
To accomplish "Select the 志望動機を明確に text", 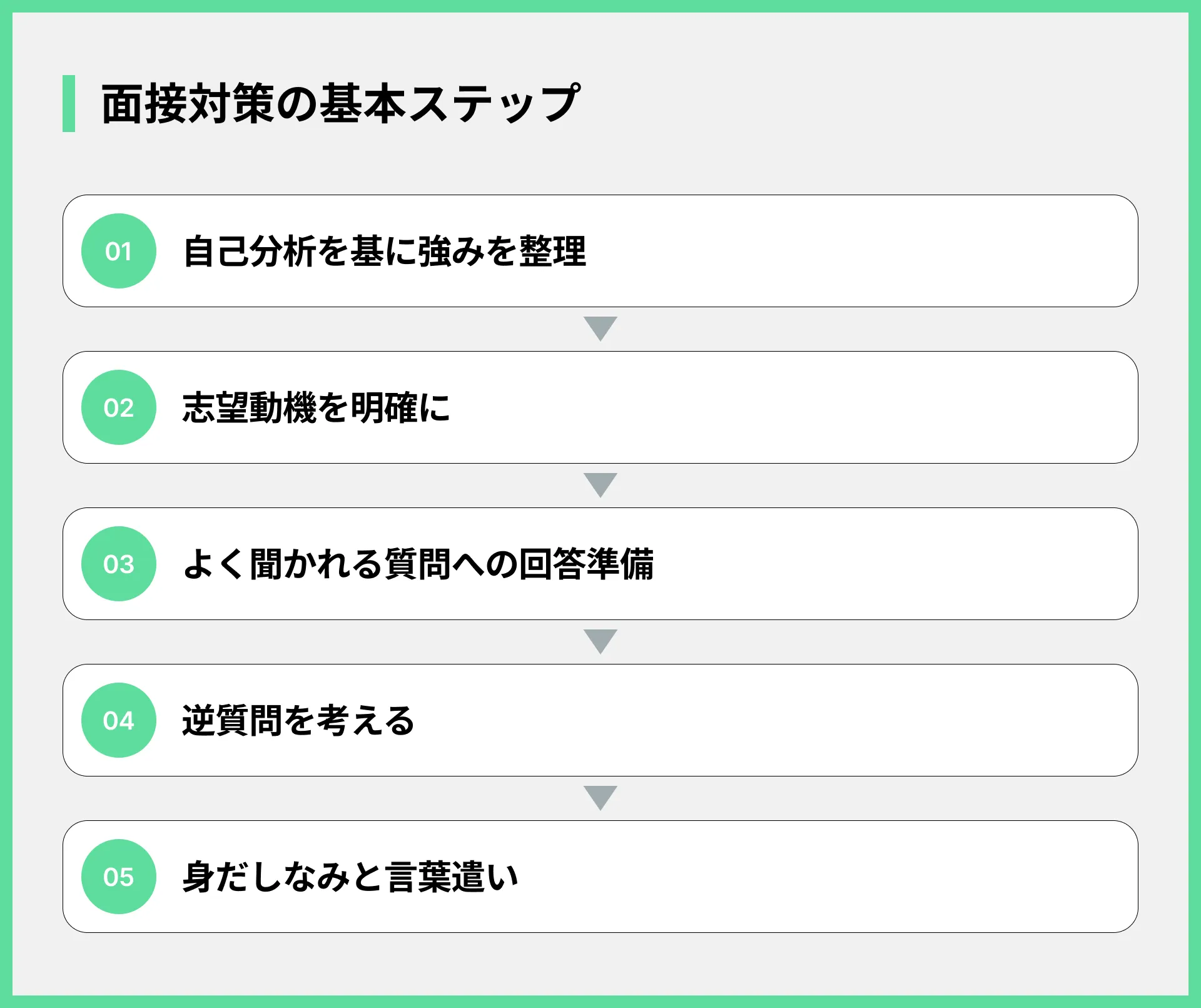I will [317, 407].
